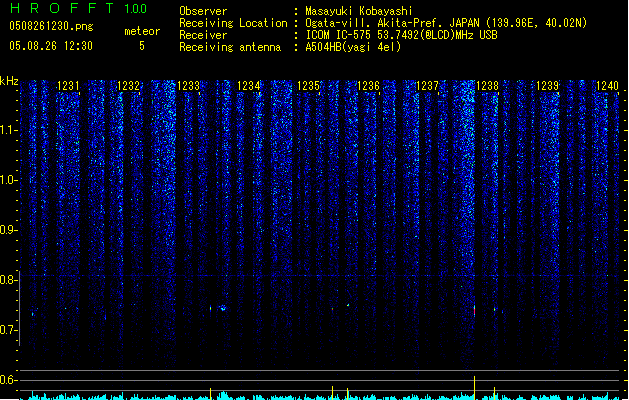Click the 1237 time marker
Viewport: 629px width, 400px height.
point(427,86)
